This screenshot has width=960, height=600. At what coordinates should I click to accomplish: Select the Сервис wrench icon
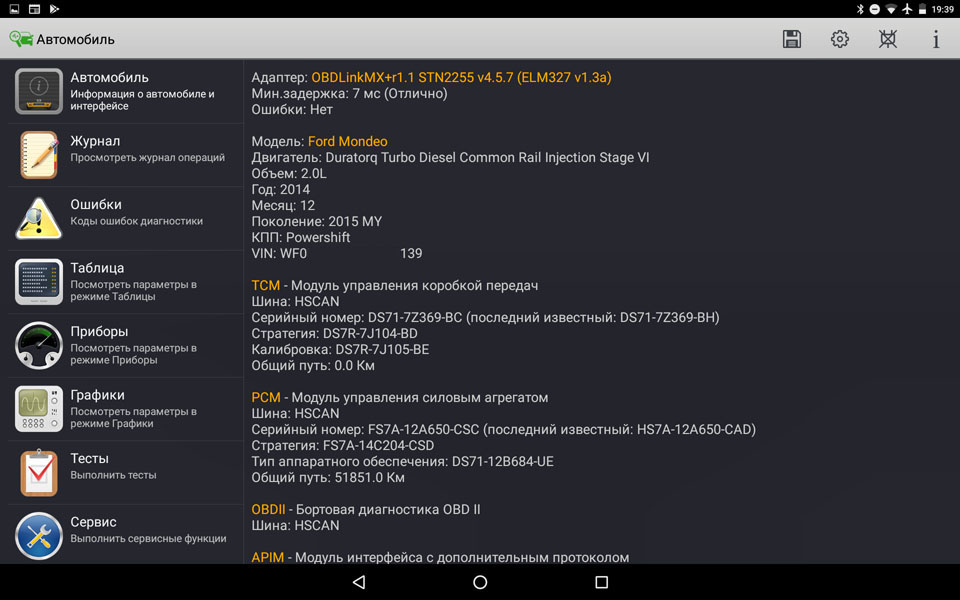pyautogui.click(x=39, y=536)
